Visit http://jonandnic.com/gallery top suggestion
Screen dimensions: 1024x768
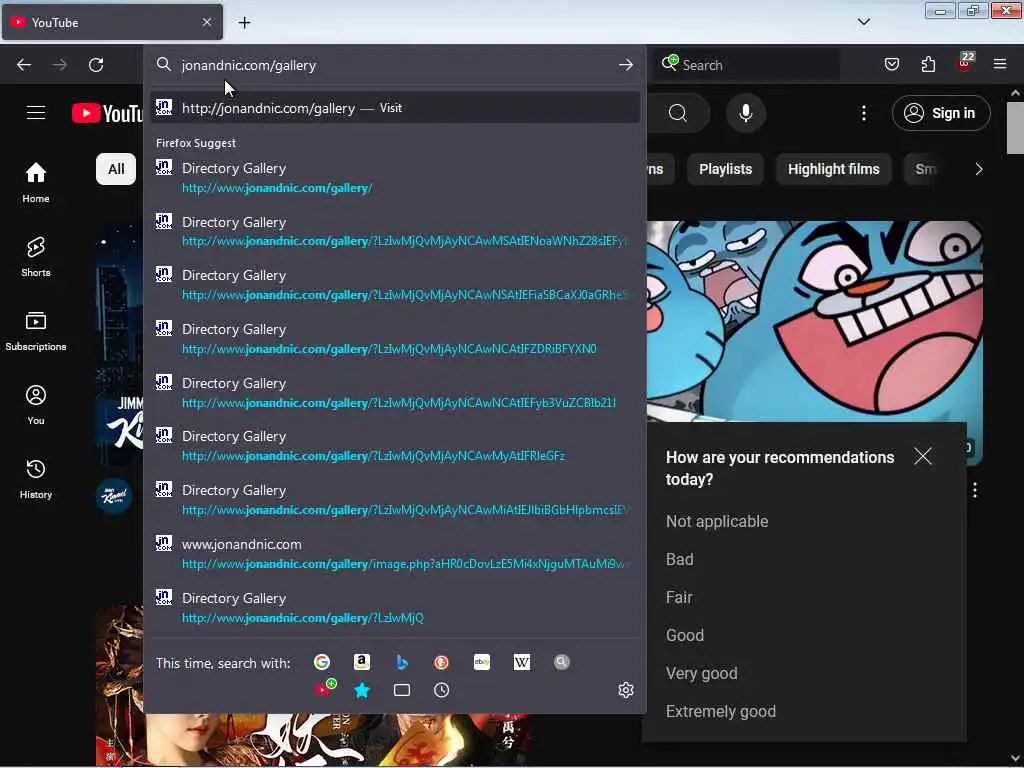pos(394,108)
